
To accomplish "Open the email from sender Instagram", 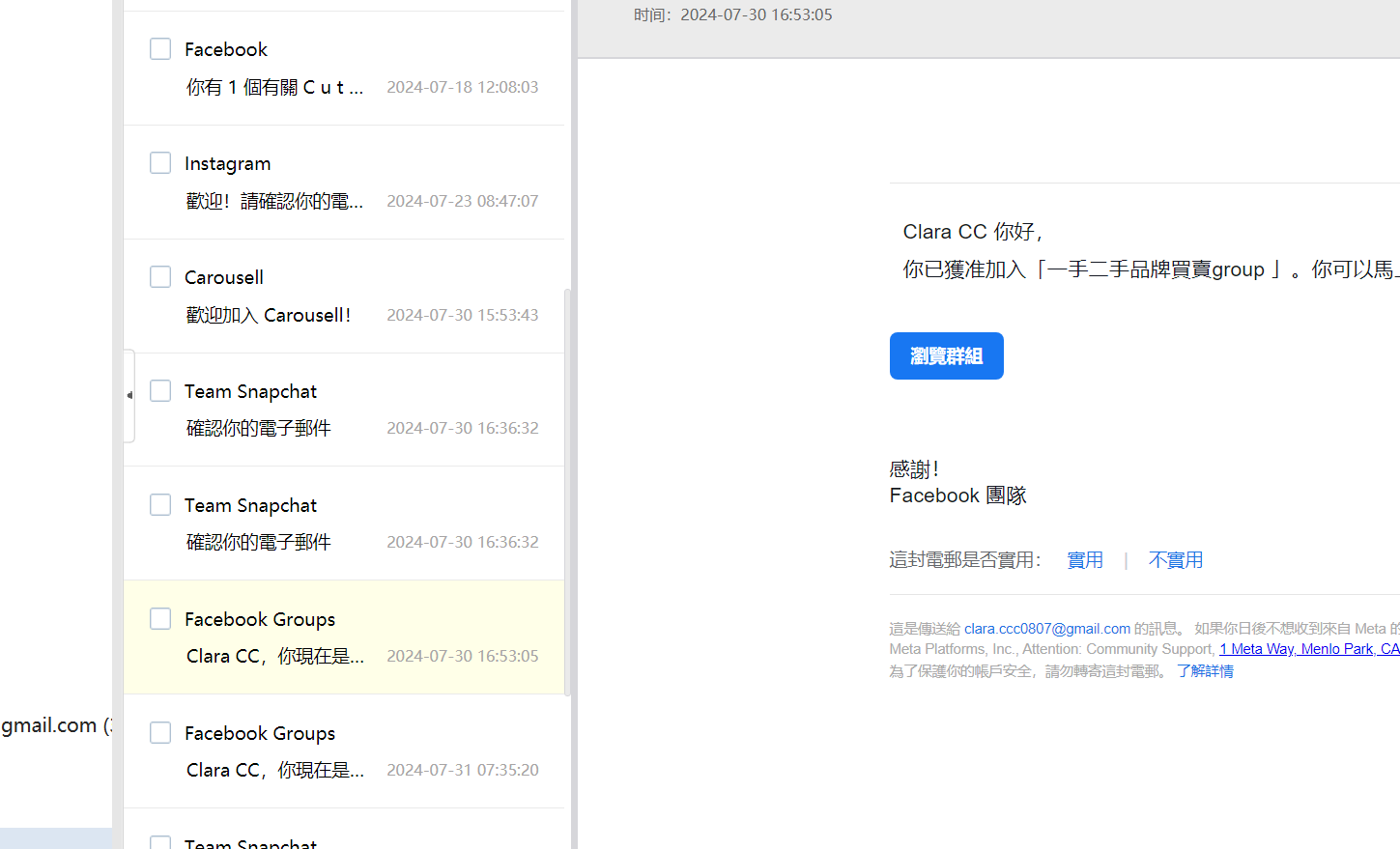I will (x=228, y=163).
